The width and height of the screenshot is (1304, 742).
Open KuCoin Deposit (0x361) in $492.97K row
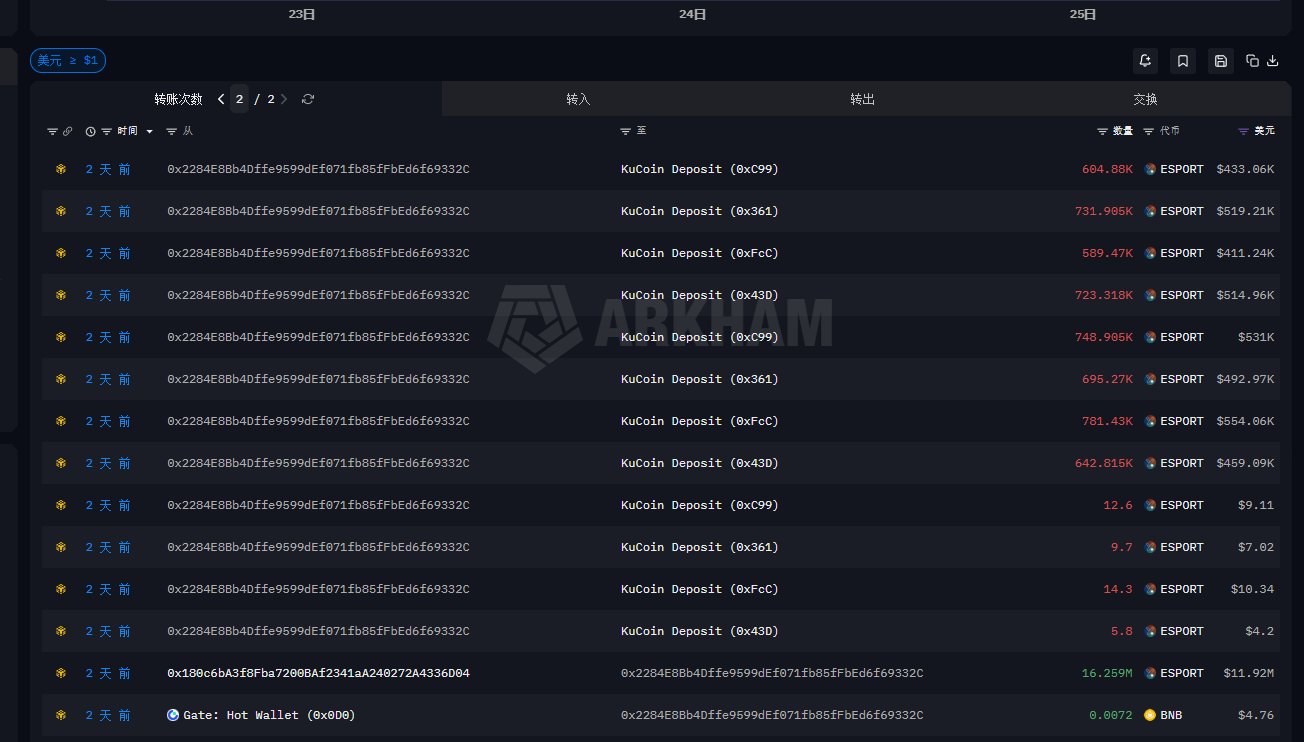700,379
